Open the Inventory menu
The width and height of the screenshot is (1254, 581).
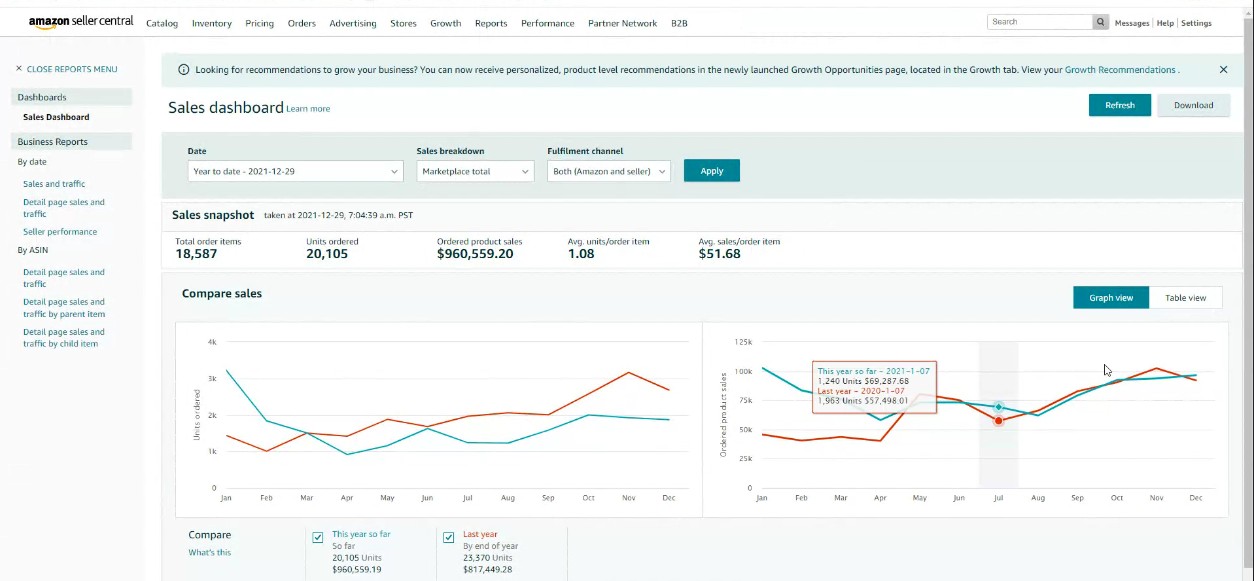tap(212, 23)
